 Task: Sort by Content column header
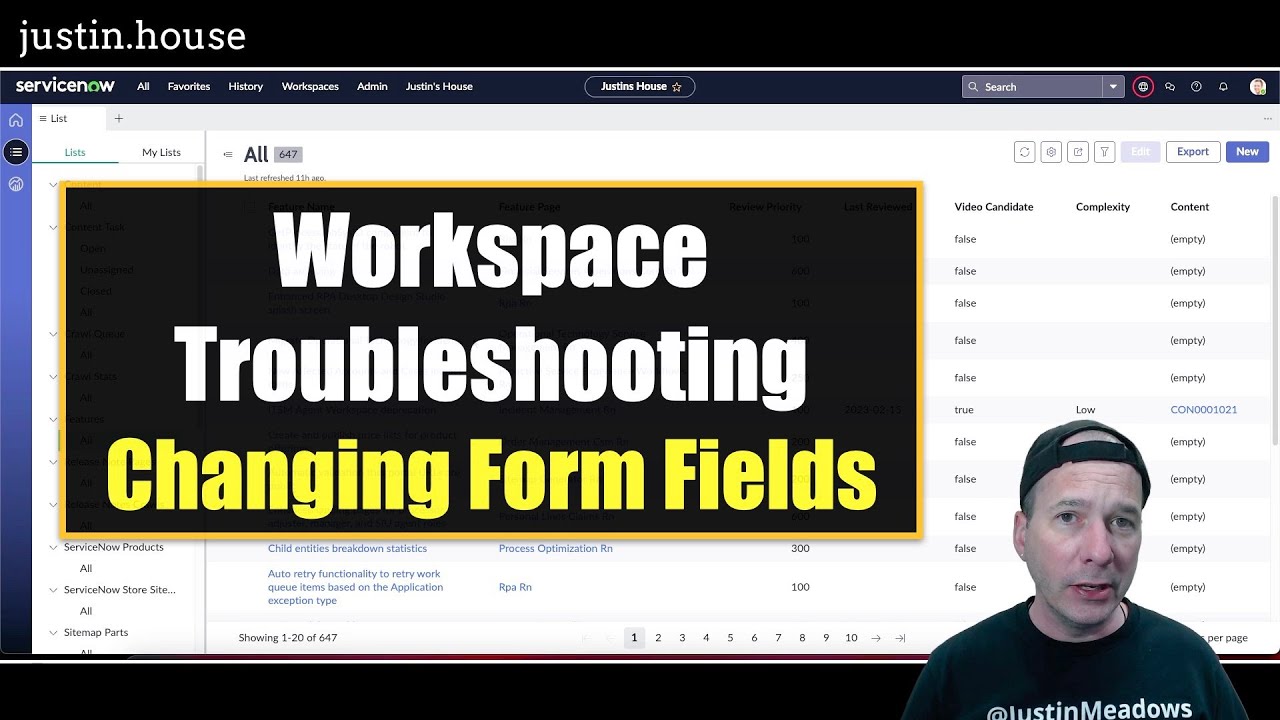pyautogui.click(x=1190, y=207)
